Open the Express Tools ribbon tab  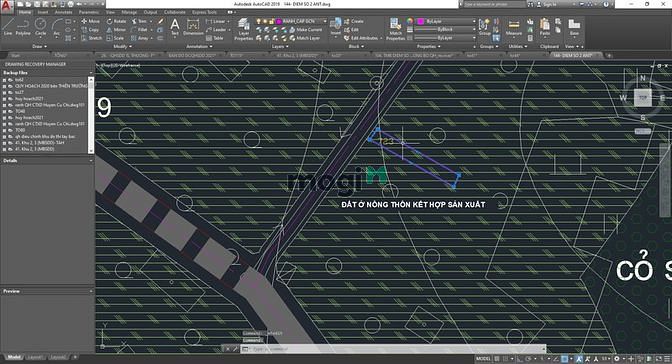(204, 12)
